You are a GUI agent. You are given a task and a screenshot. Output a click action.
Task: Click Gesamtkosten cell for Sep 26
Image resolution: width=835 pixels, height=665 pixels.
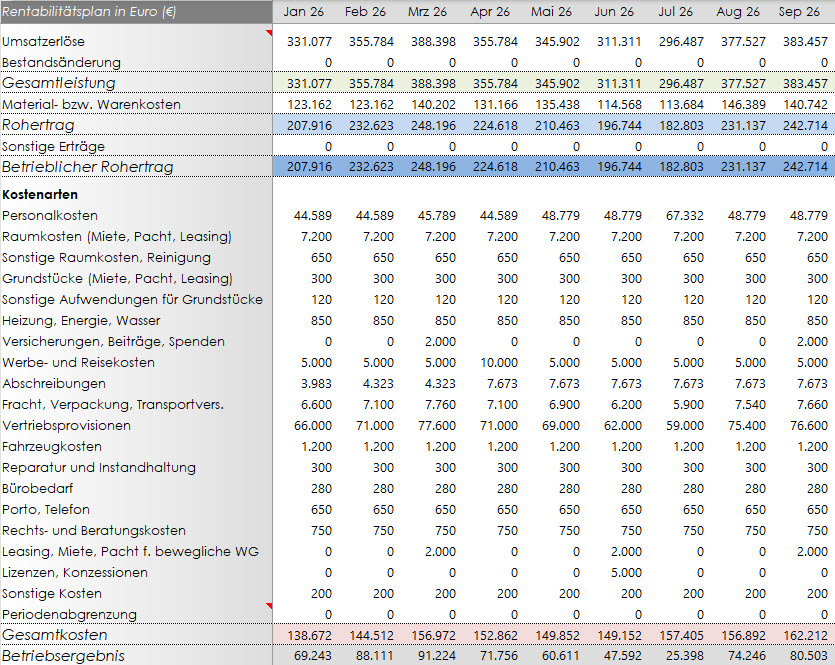tap(806, 635)
